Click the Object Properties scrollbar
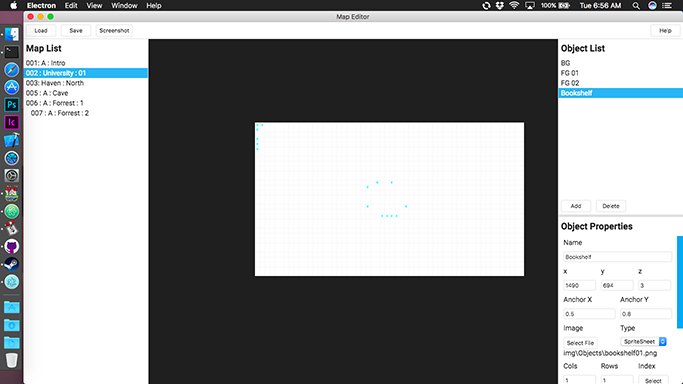 coord(680,282)
